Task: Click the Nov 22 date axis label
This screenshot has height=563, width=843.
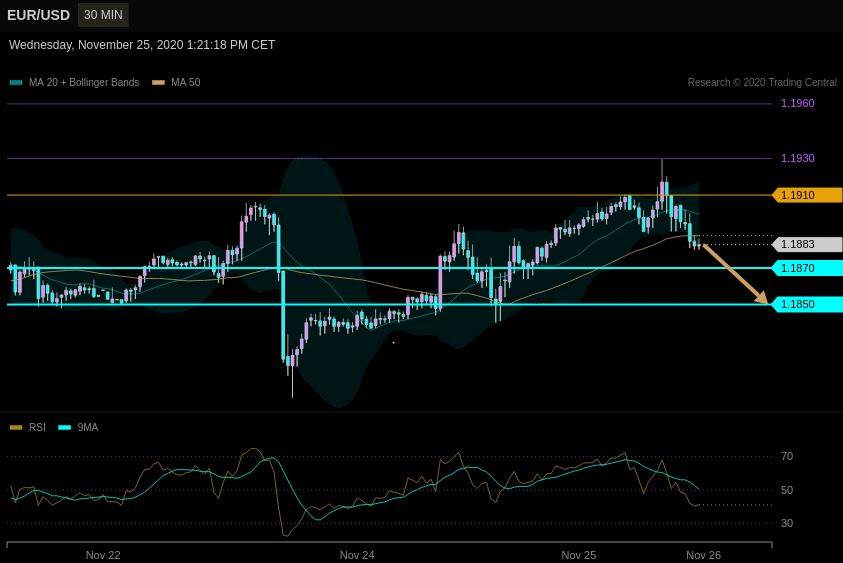Action: click(103, 555)
